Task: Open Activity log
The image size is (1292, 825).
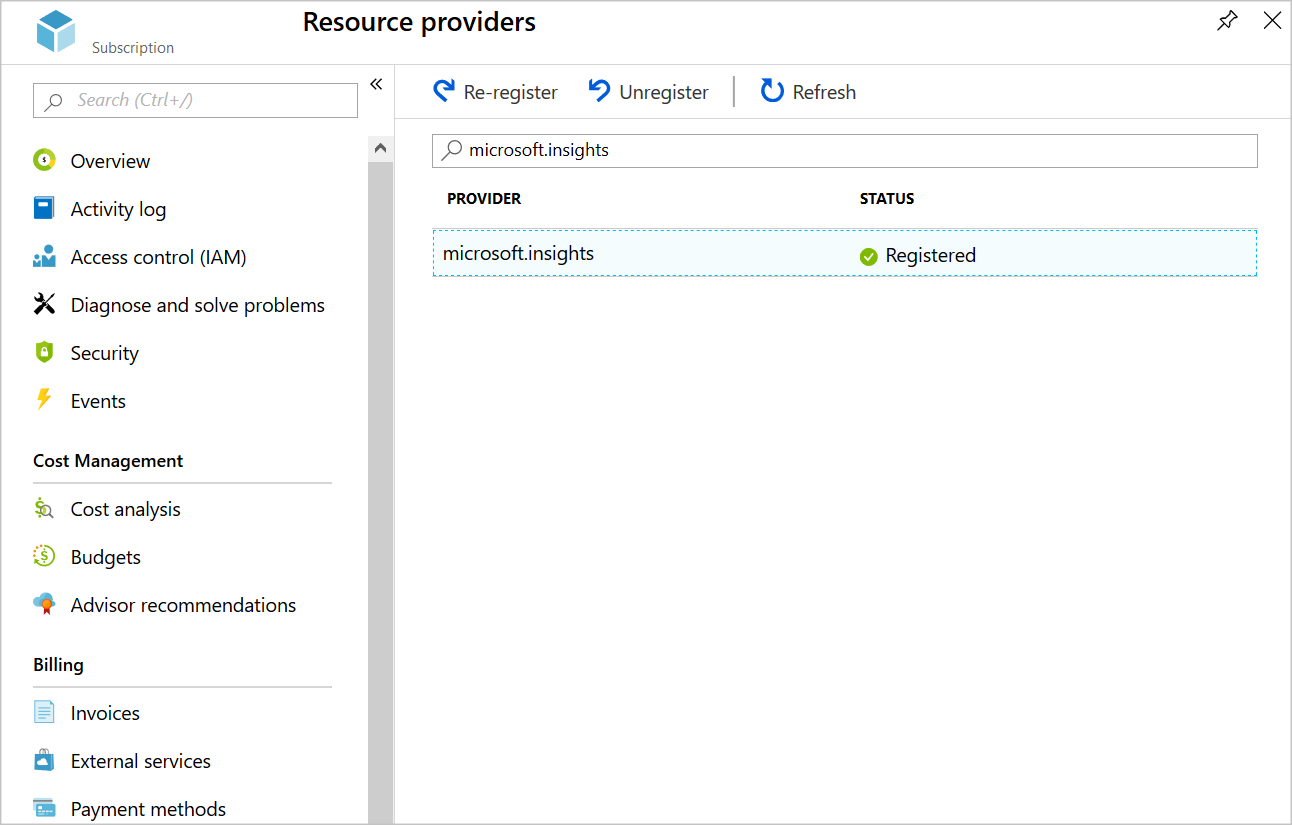Action: pos(118,209)
